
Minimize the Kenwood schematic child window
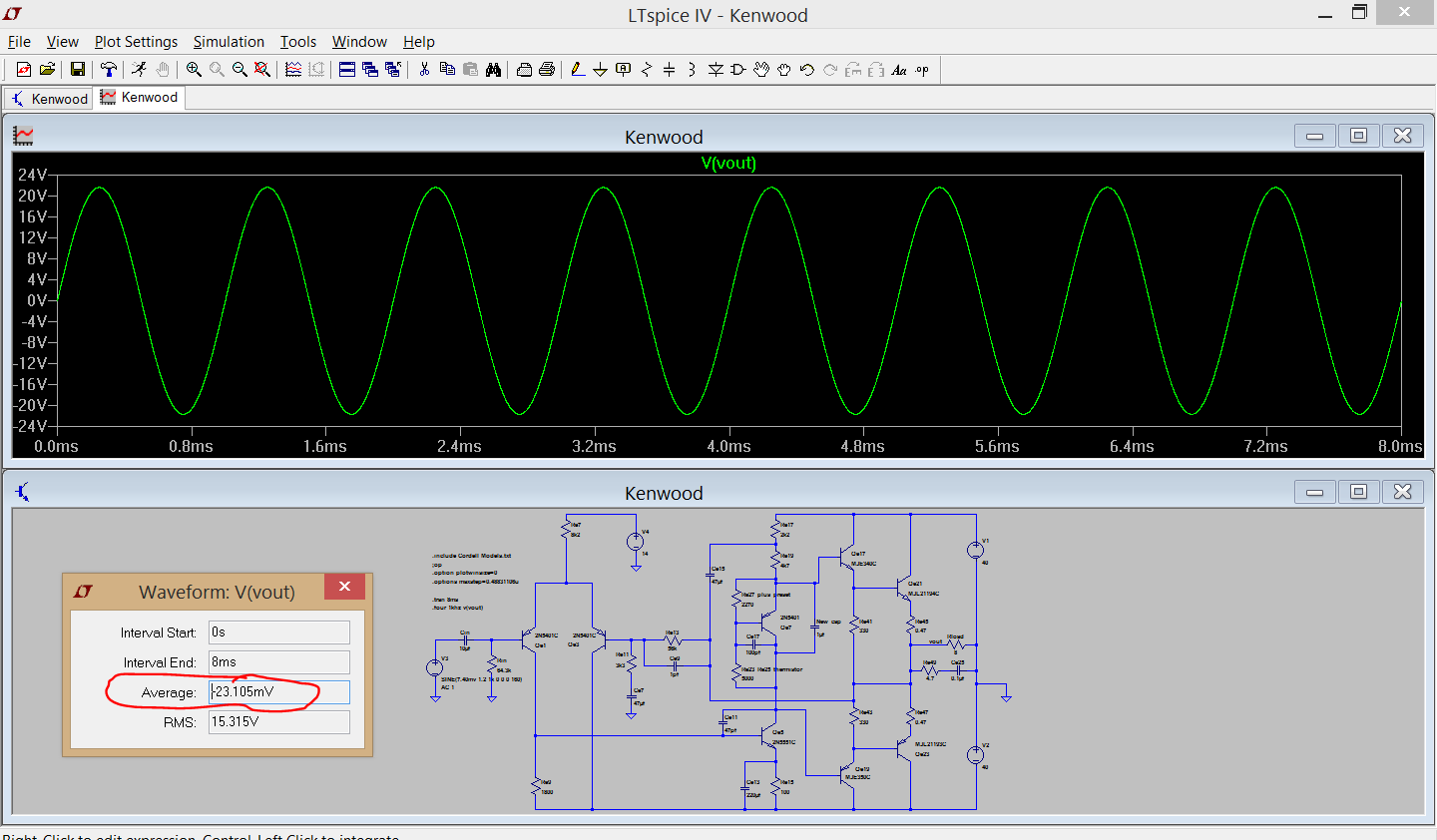(x=1314, y=492)
